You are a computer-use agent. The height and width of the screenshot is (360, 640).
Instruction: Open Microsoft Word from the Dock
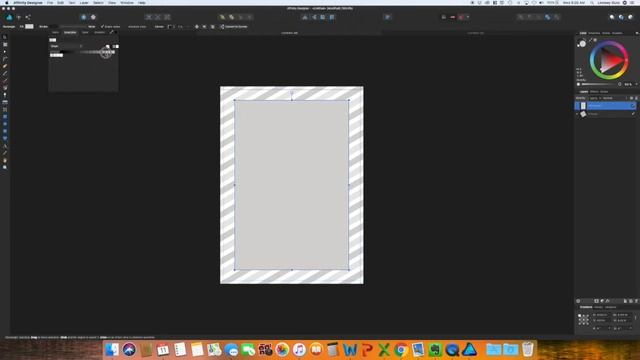(x=350, y=350)
